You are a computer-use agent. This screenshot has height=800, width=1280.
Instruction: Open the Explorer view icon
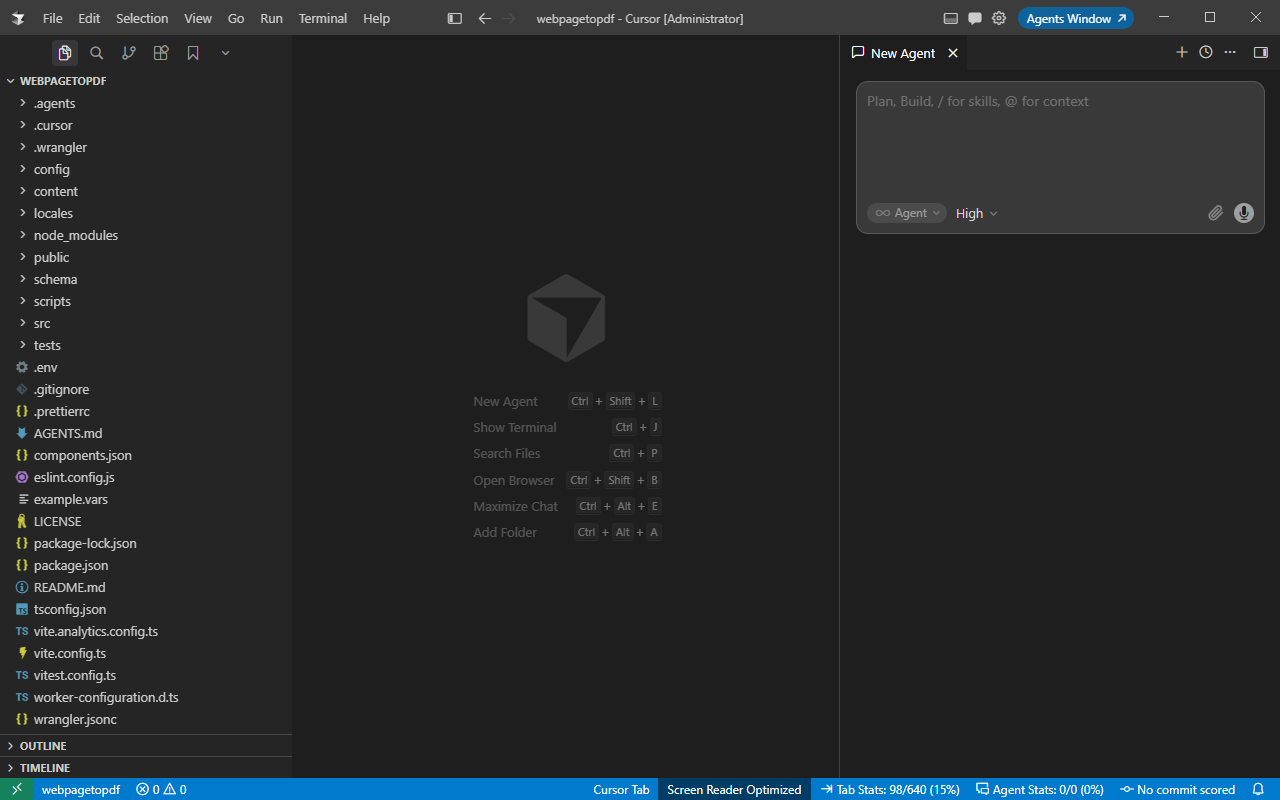65,53
